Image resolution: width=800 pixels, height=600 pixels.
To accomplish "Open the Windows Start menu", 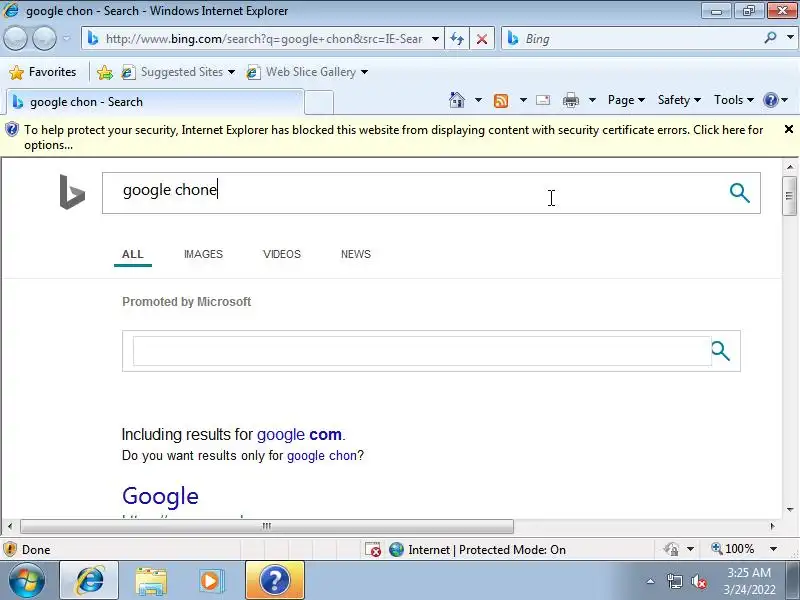I will click(x=26, y=581).
